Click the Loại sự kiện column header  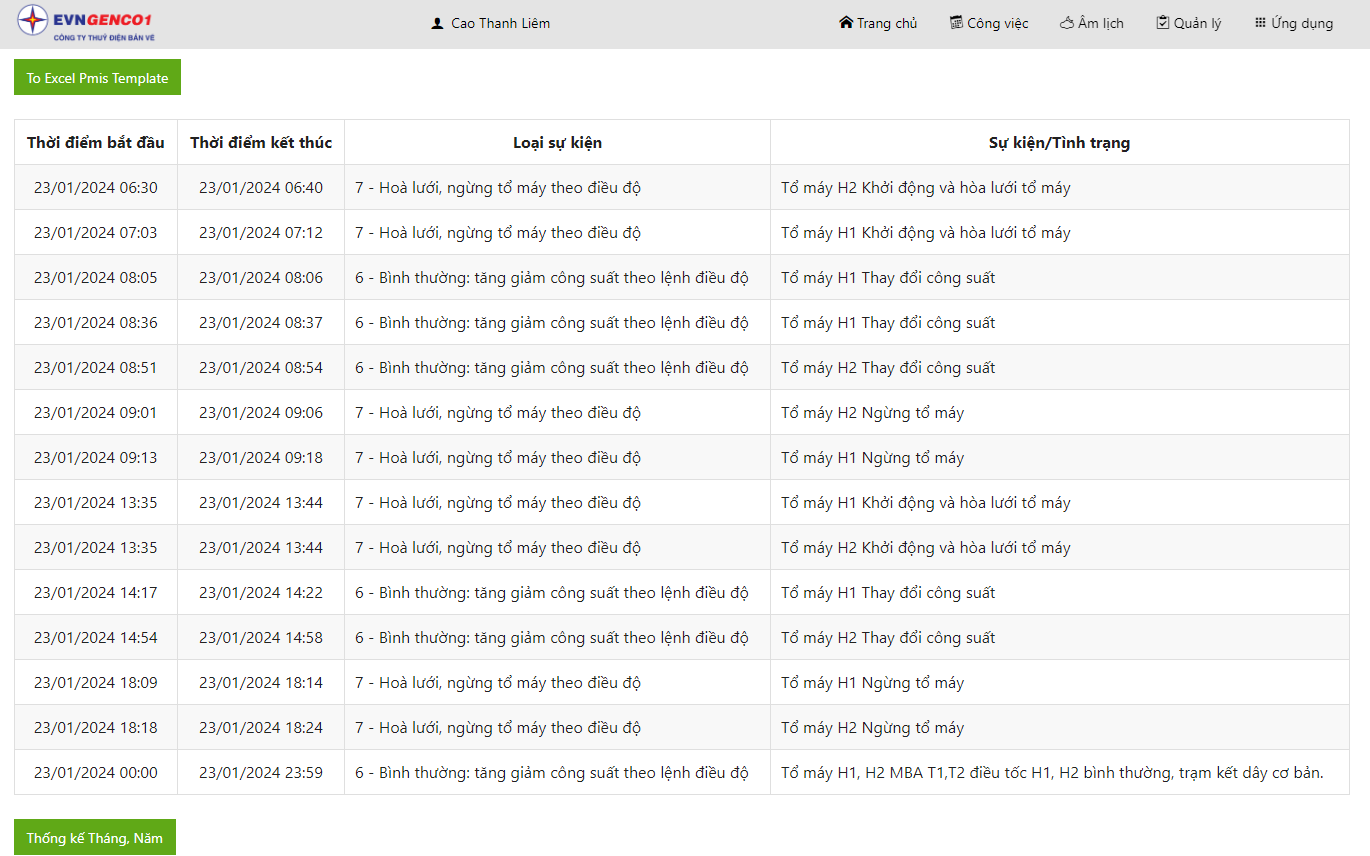pos(558,142)
